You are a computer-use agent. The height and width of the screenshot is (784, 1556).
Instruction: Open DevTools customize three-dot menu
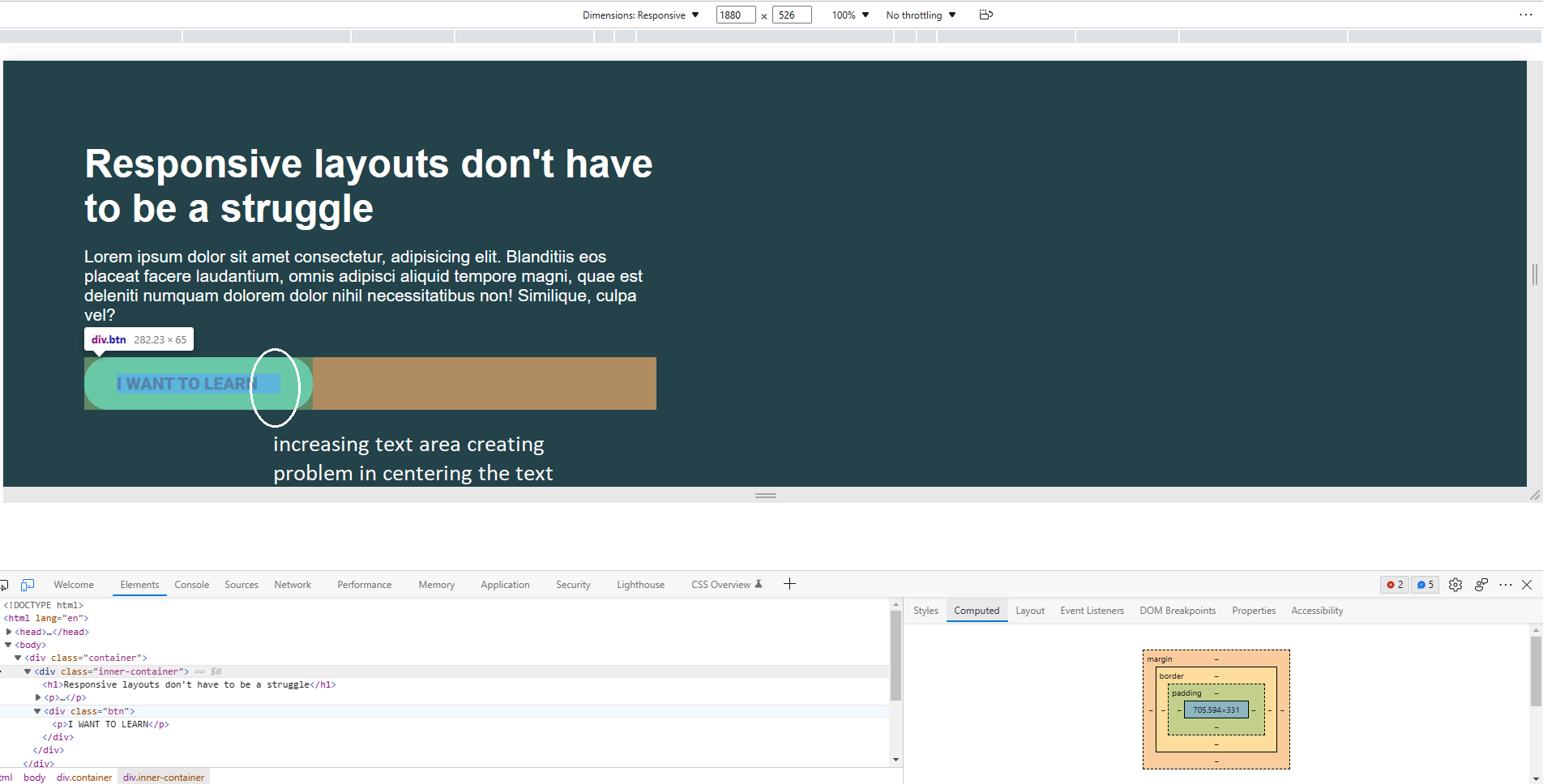[x=1506, y=585]
